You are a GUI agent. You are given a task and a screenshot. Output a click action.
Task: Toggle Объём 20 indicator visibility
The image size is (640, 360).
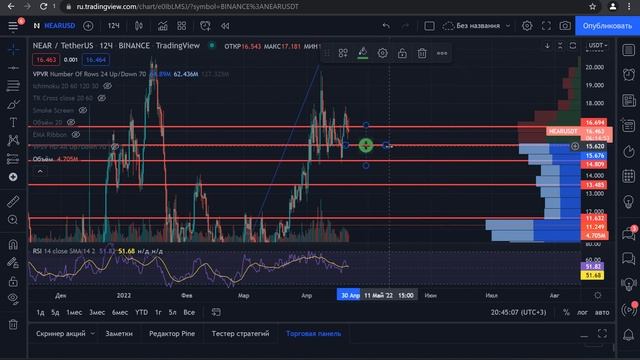pyautogui.click(x=71, y=122)
